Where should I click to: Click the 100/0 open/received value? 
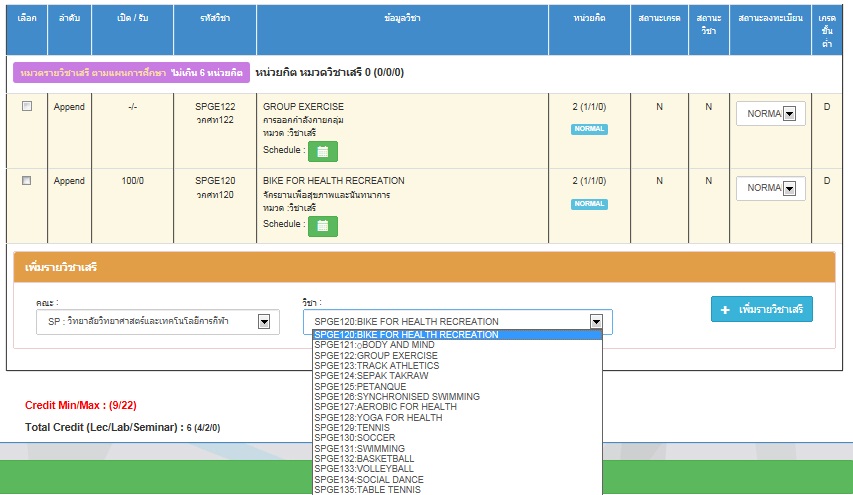tap(133, 181)
